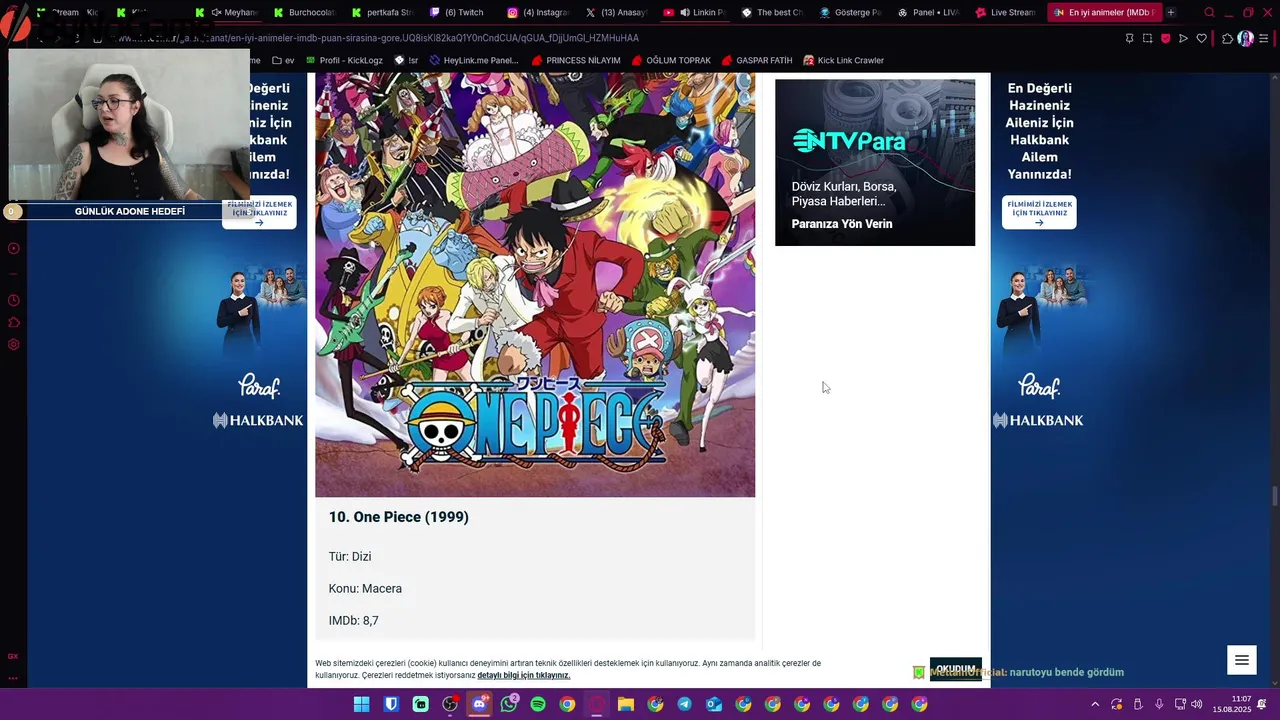Click left Halkbank 'Filmimizi izlemek için tıklayınız' button
This screenshot has width=1280, height=720.
click(259, 212)
